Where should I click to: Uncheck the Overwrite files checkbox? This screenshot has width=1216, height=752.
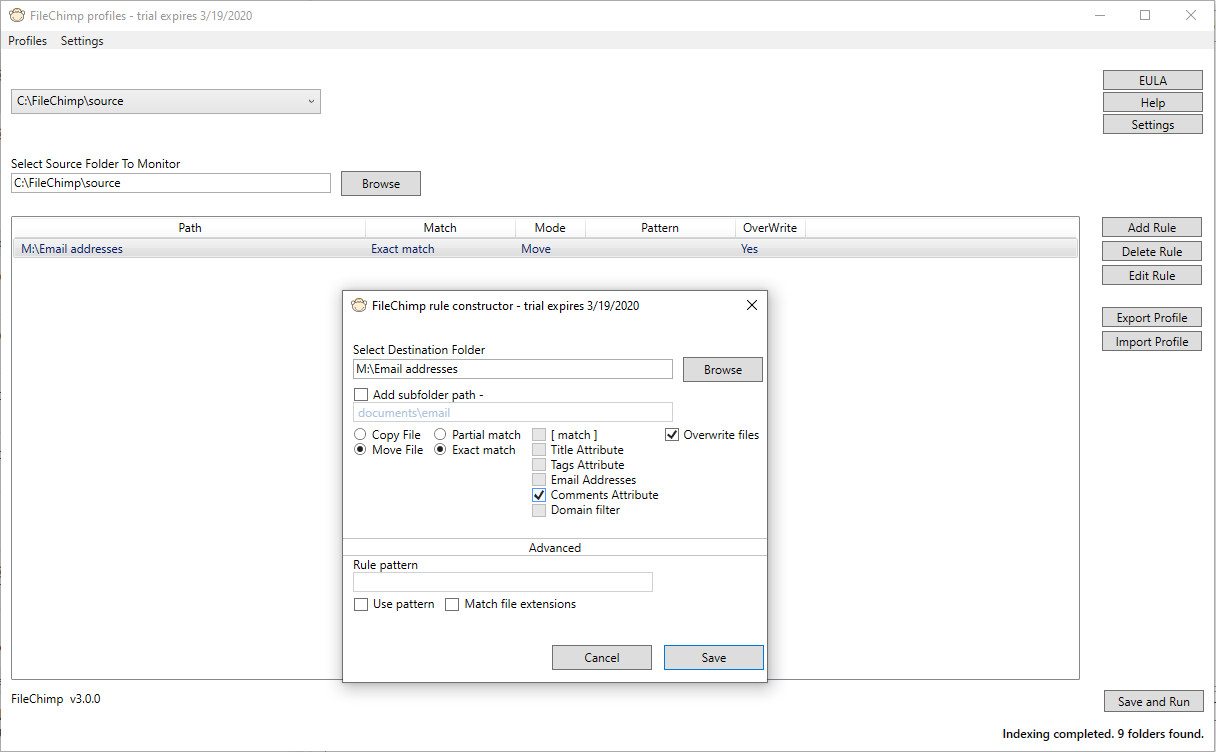tap(672, 435)
